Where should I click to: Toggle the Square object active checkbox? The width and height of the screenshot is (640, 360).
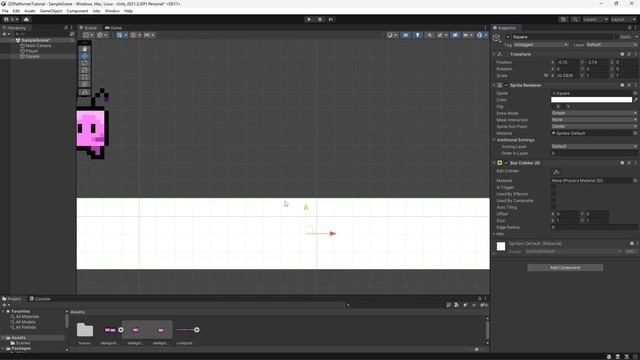tap(508, 37)
